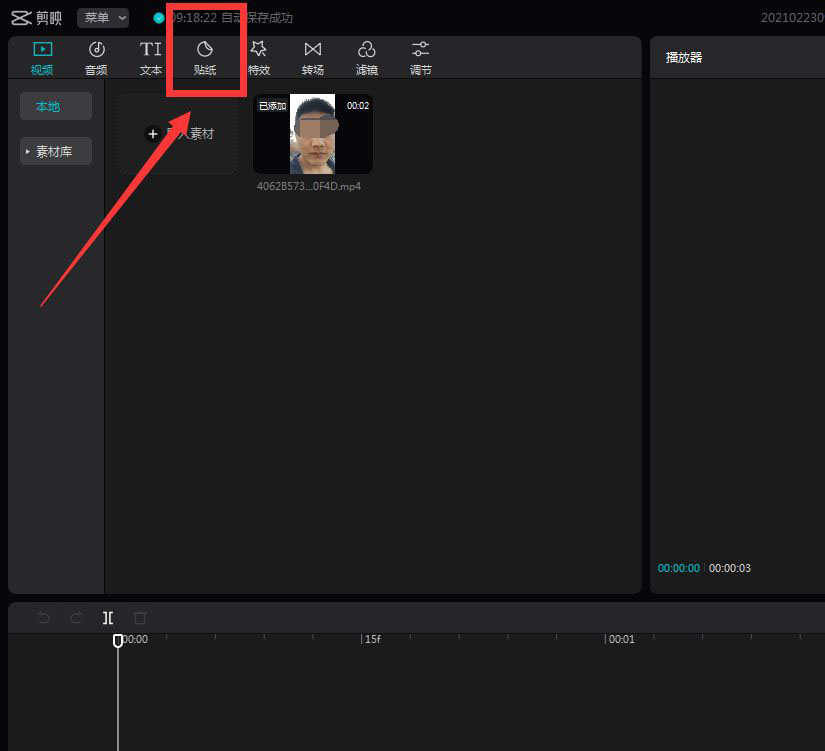Open the 特效 effects panel
Image resolution: width=825 pixels, height=751 pixels.
coord(259,58)
